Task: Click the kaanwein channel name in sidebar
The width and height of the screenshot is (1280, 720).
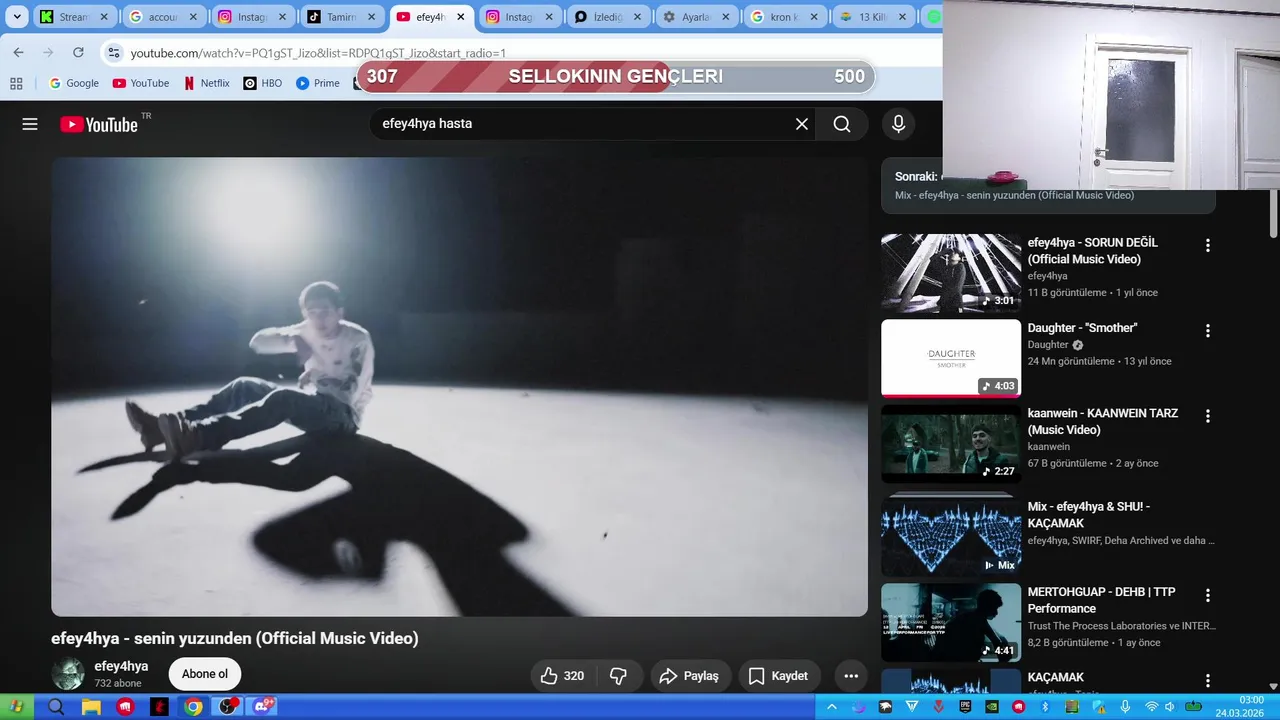Action: tap(1049, 447)
